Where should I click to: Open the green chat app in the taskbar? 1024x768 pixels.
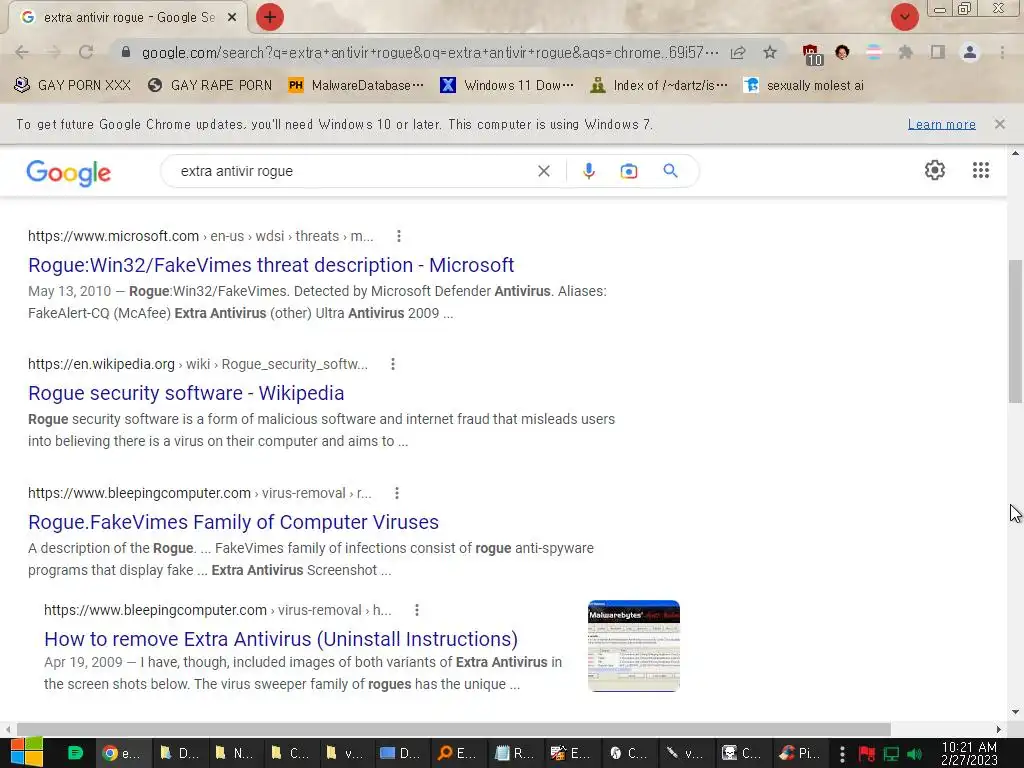[x=76, y=753]
